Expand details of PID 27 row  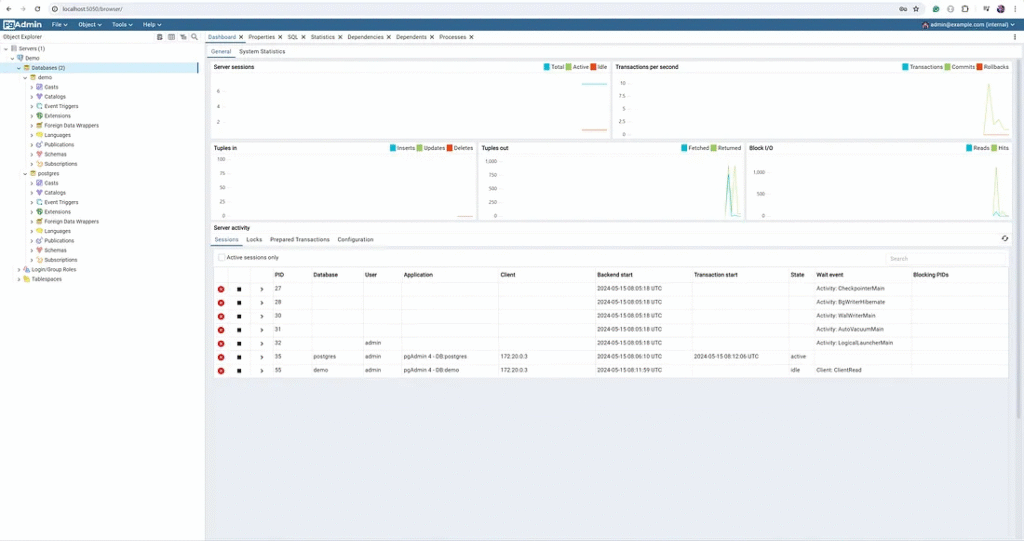click(x=262, y=289)
